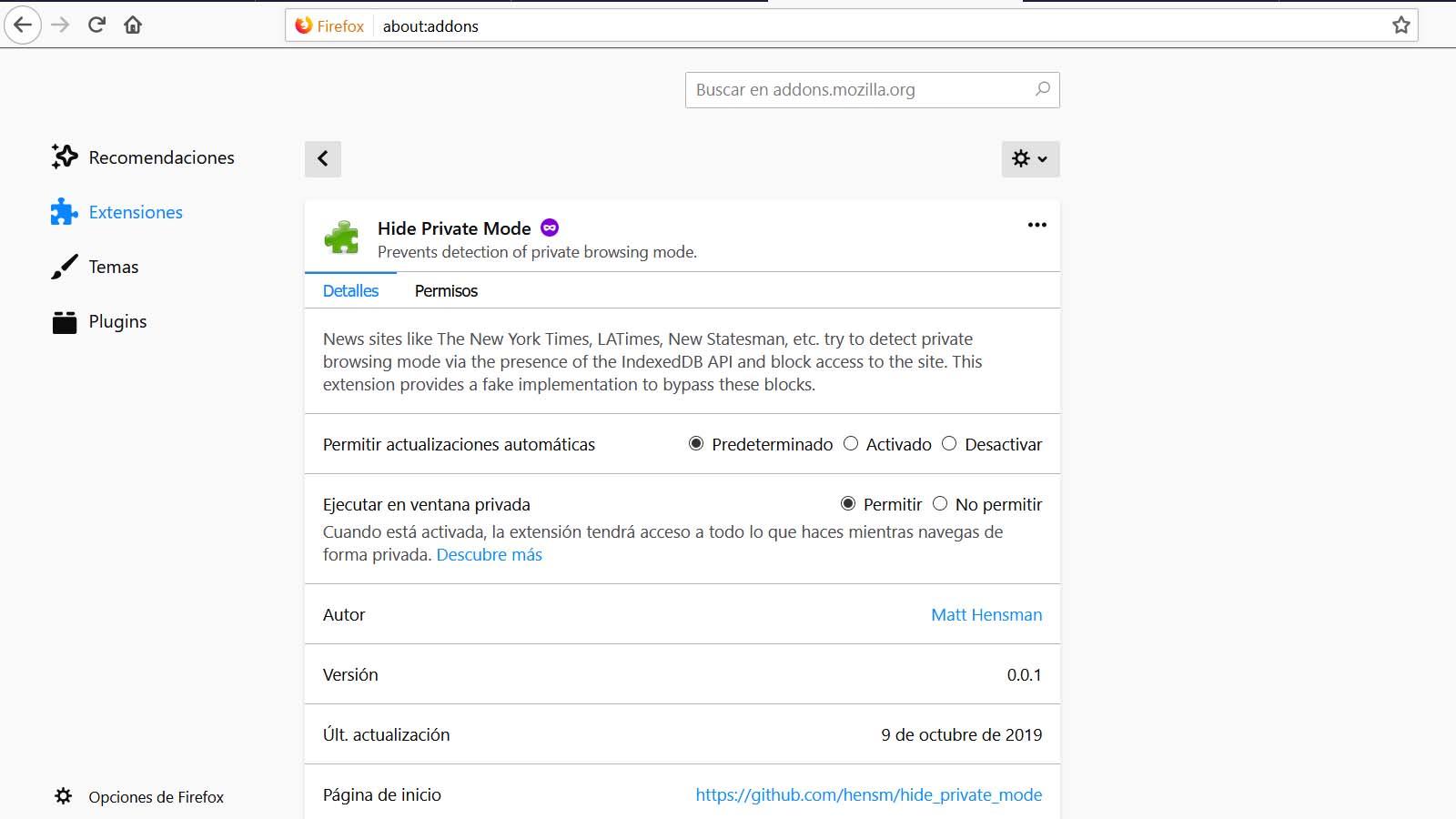
Task: Focus the Buscar en addons.mozilla.org field
Action: pos(873,90)
